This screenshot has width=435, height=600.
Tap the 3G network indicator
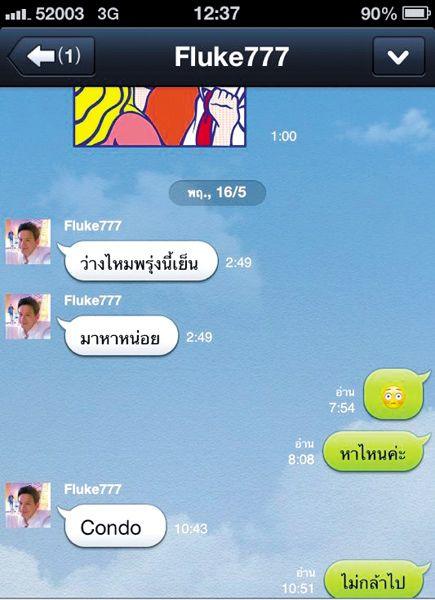click(x=108, y=14)
